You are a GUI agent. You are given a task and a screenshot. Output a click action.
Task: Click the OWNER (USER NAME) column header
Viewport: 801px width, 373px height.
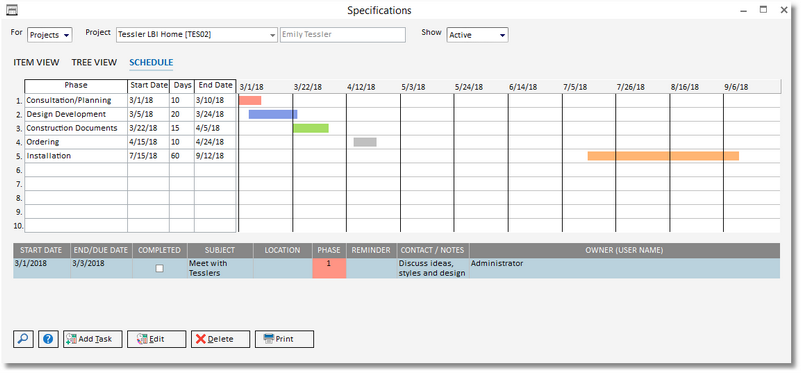[624, 250]
